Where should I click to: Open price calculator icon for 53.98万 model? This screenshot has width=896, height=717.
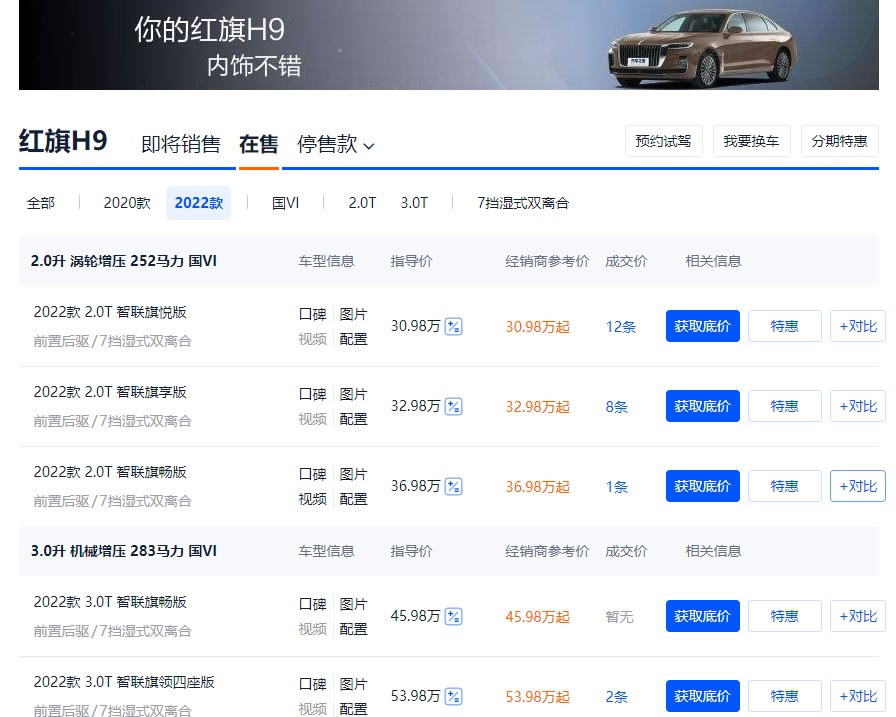tap(454, 696)
